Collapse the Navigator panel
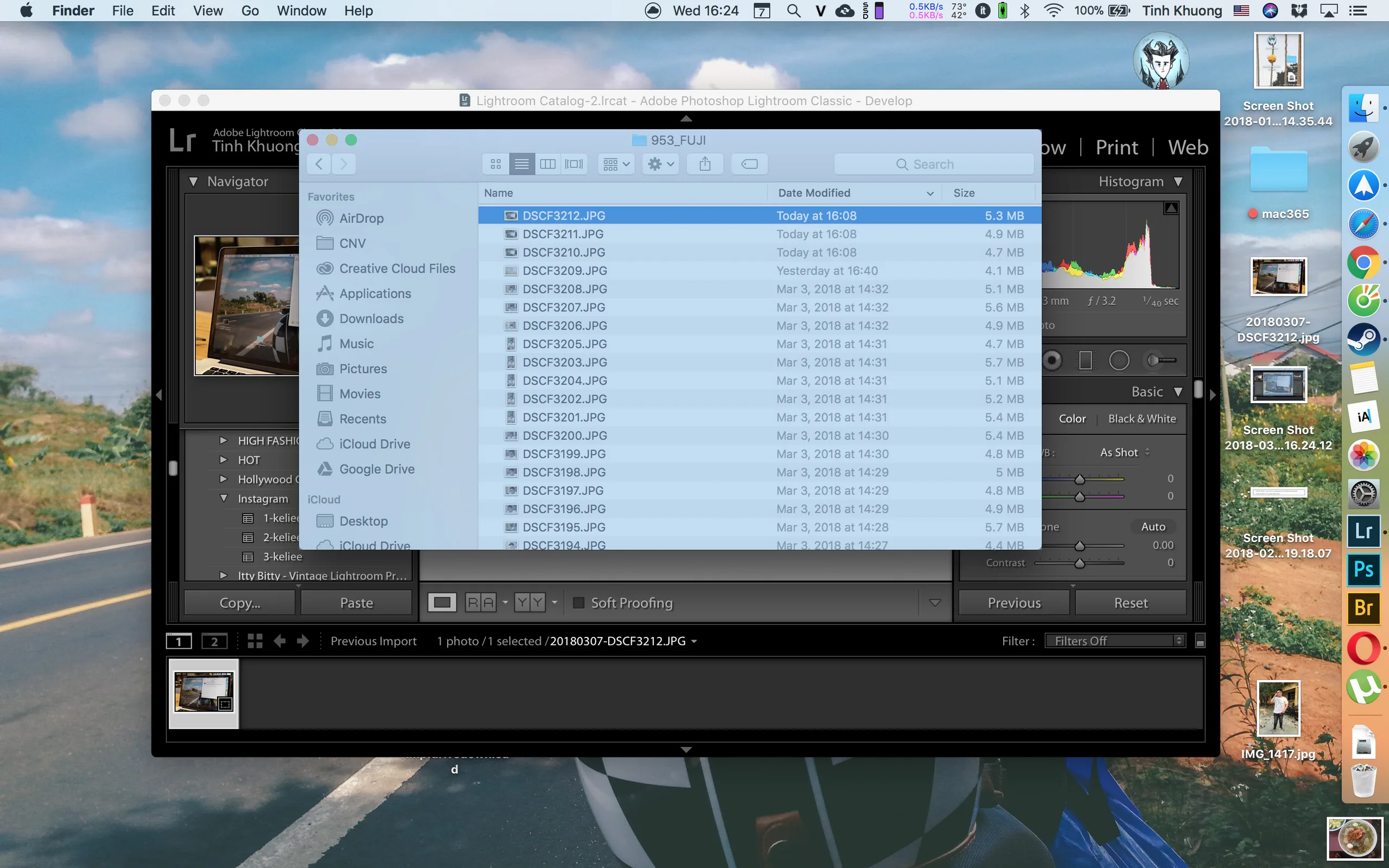 click(193, 182)
